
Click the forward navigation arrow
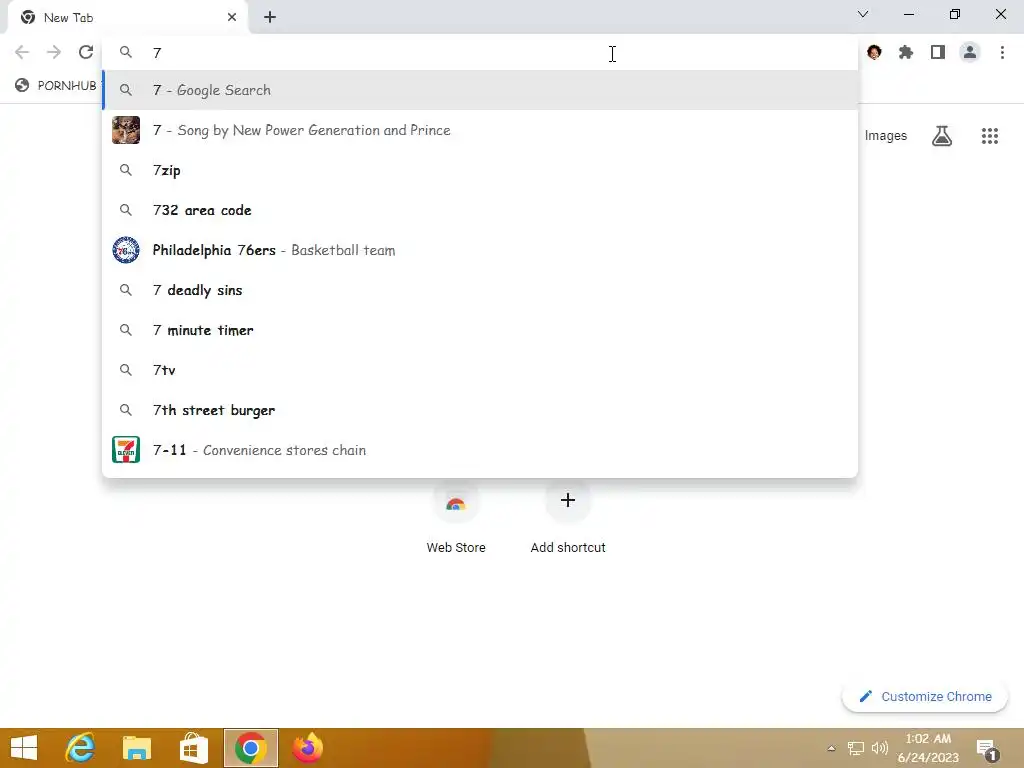point(54,52)
